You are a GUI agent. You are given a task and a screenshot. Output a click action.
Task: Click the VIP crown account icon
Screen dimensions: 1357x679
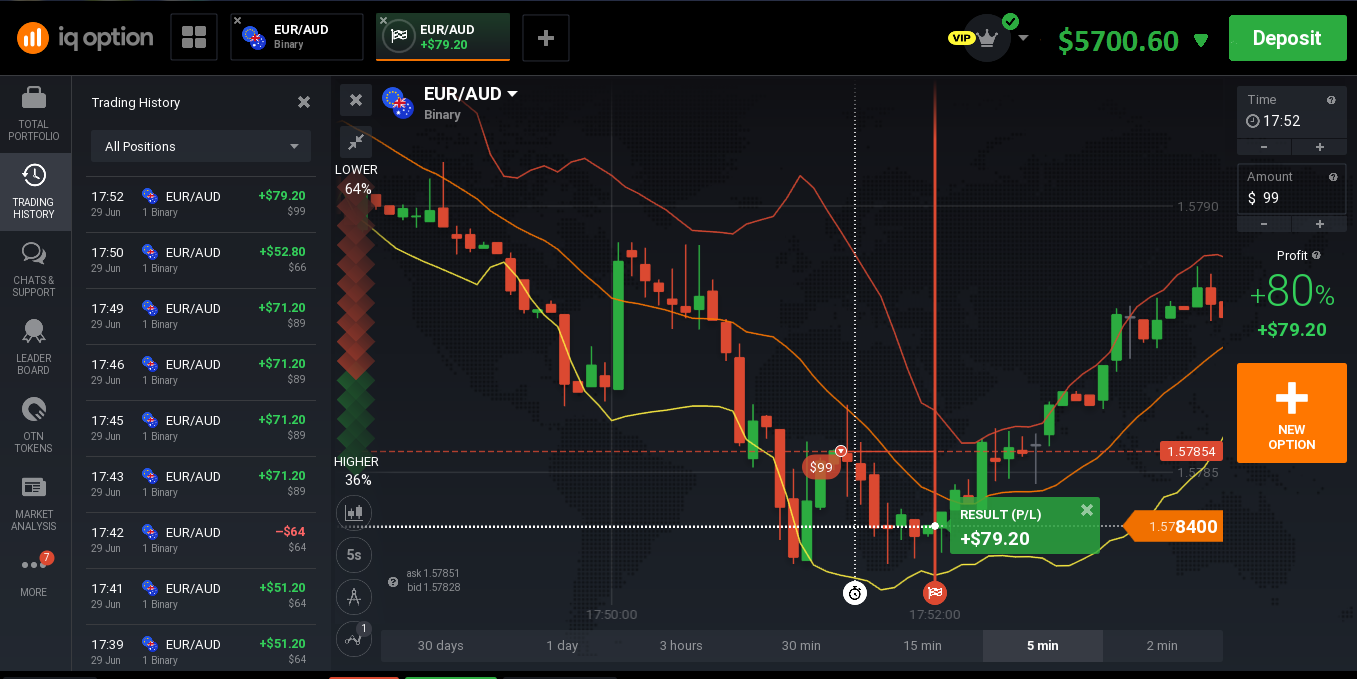[987, 36]
